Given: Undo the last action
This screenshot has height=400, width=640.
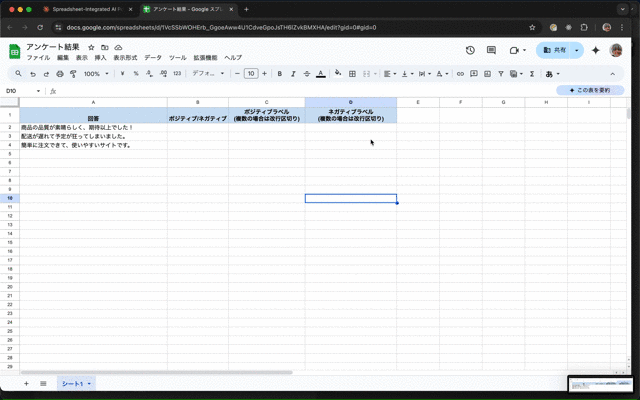Looking at the screenshot, I should (33, 74).
